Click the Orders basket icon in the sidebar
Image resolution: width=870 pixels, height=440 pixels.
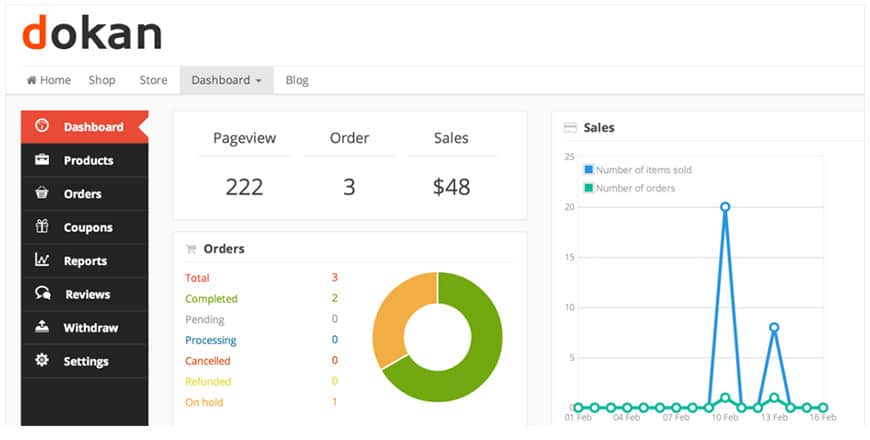(x=42, y=193)
